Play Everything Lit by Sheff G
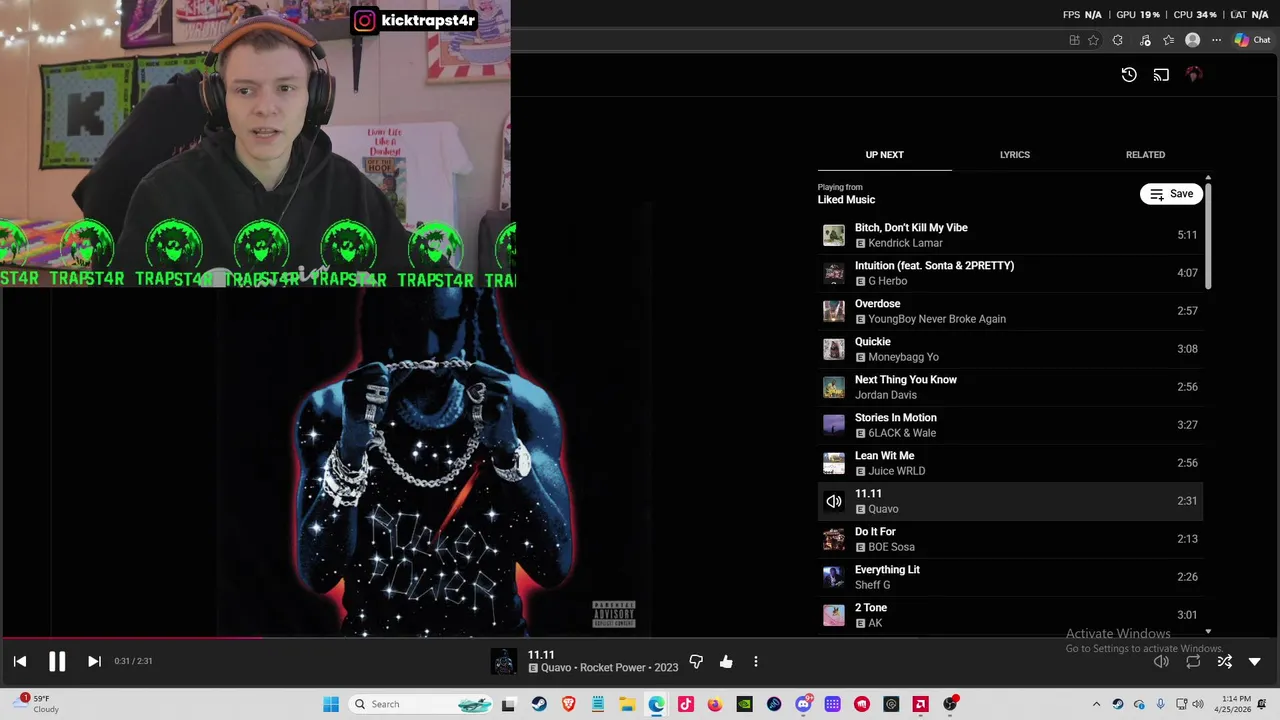1280x720 pixels. [1010, 577]
